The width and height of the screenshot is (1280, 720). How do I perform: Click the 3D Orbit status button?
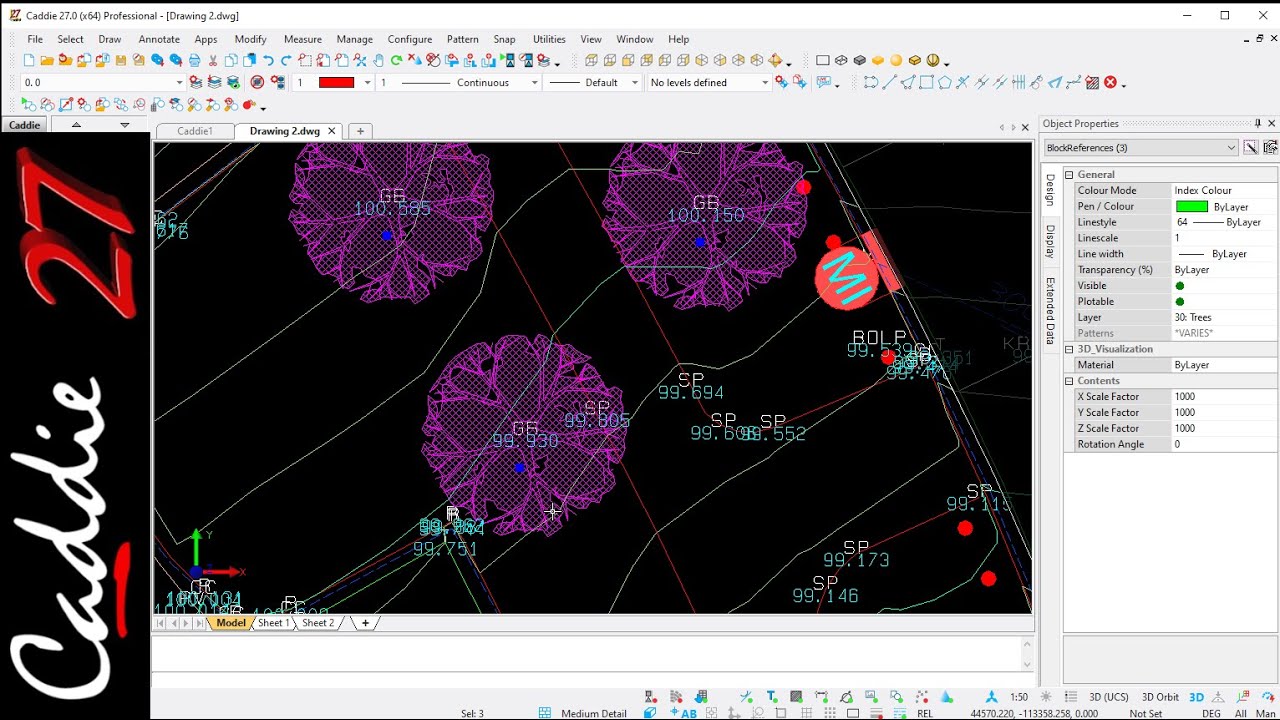click(x=1160, y=697)
